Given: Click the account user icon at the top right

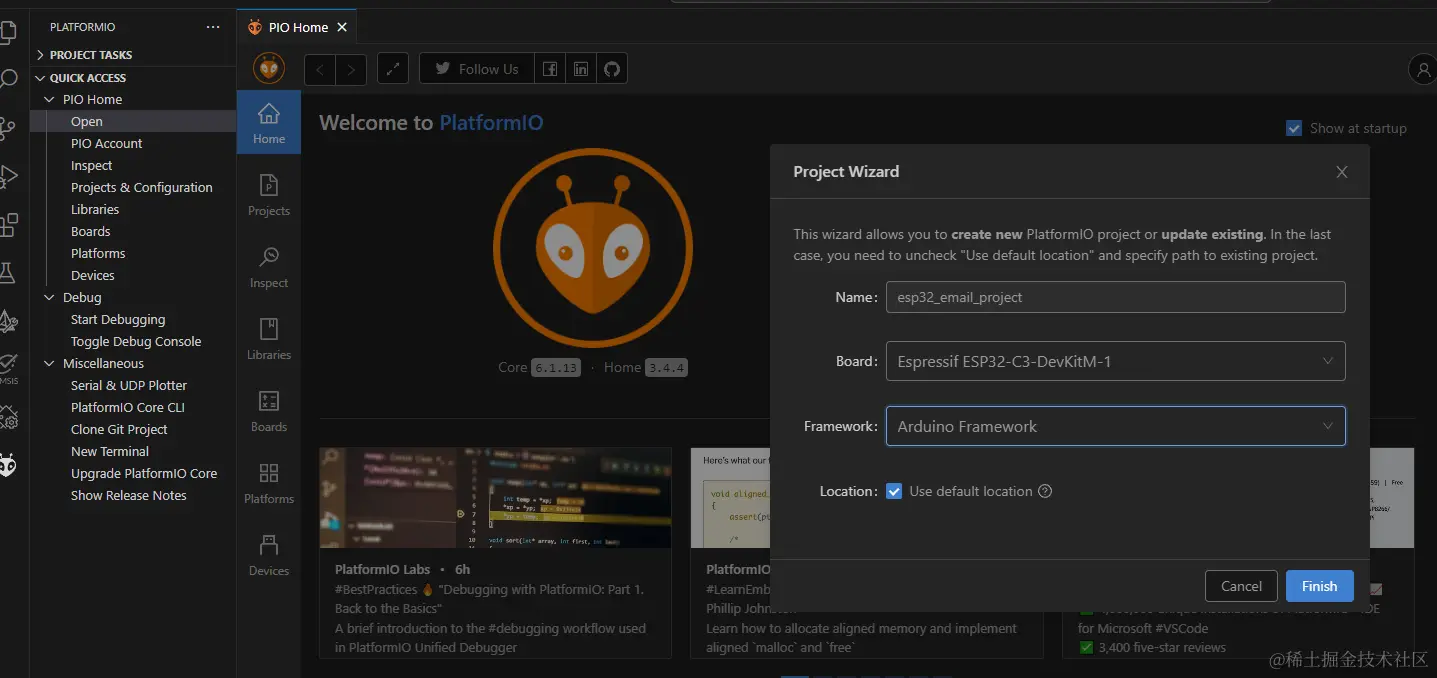Looking at the screenshot, I should [x=1423, y=69].
